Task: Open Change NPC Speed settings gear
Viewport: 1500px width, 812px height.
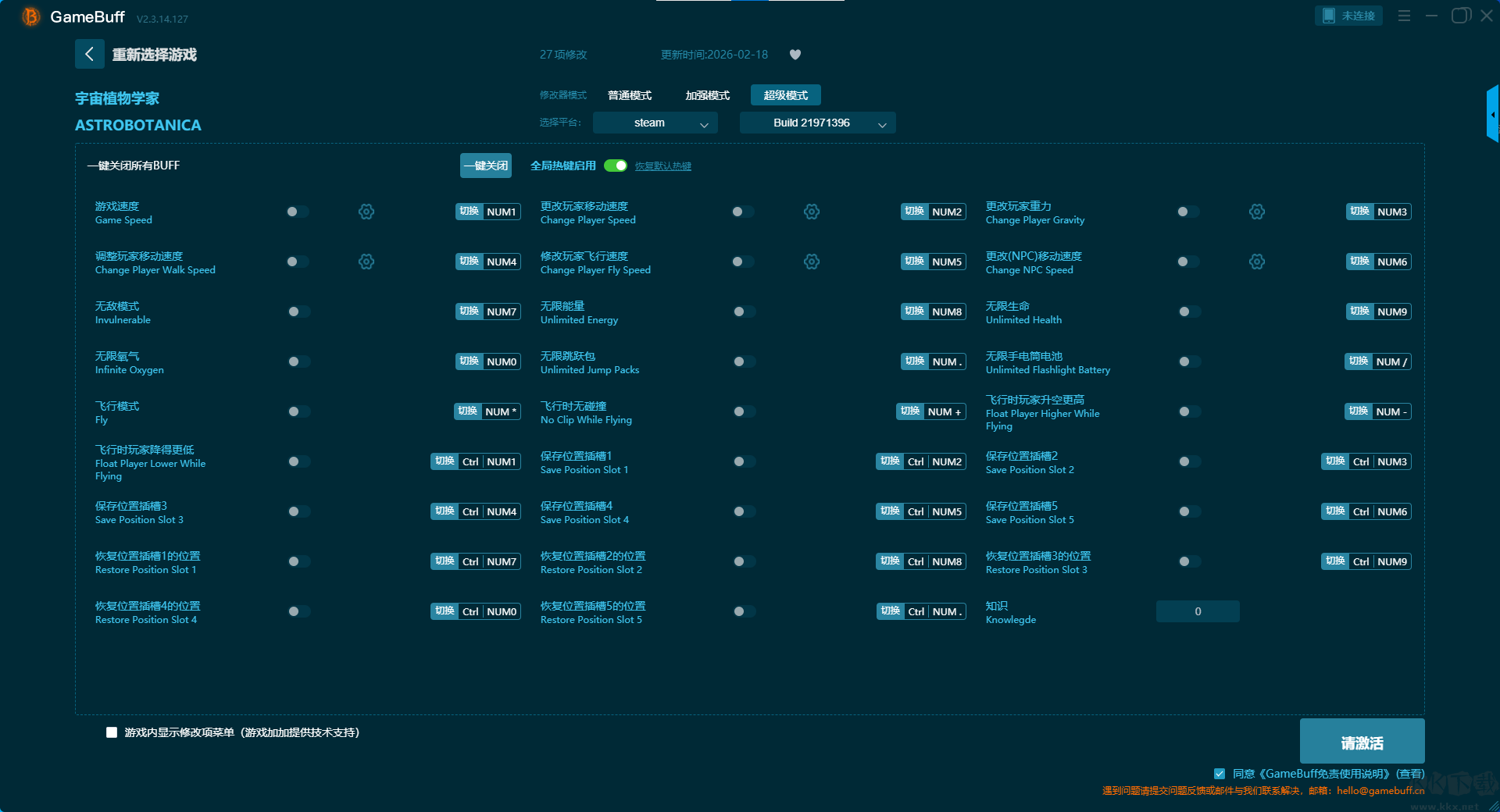Action: coord(1257,262)
